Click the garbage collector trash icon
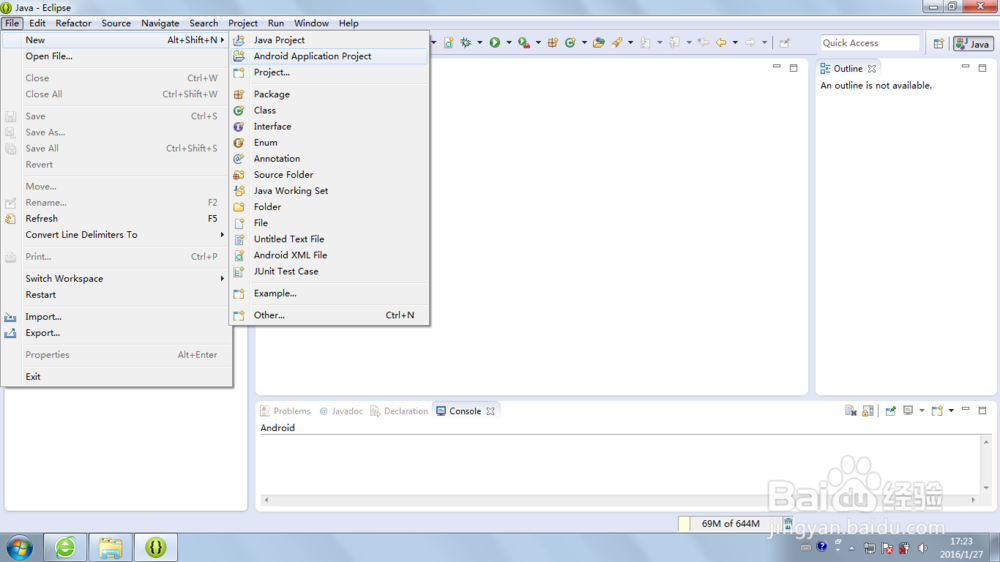 [788, 524]
